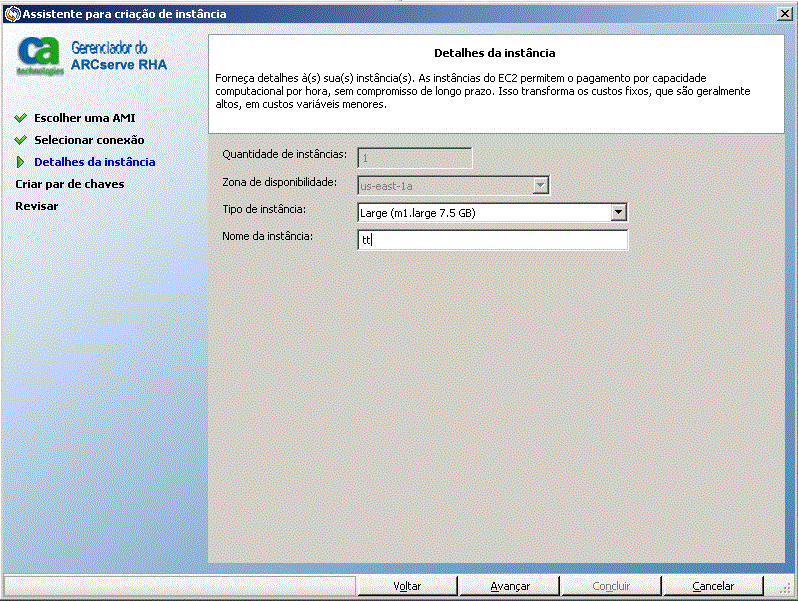Go to Escolher uma AMI step

tap(84, 118)
